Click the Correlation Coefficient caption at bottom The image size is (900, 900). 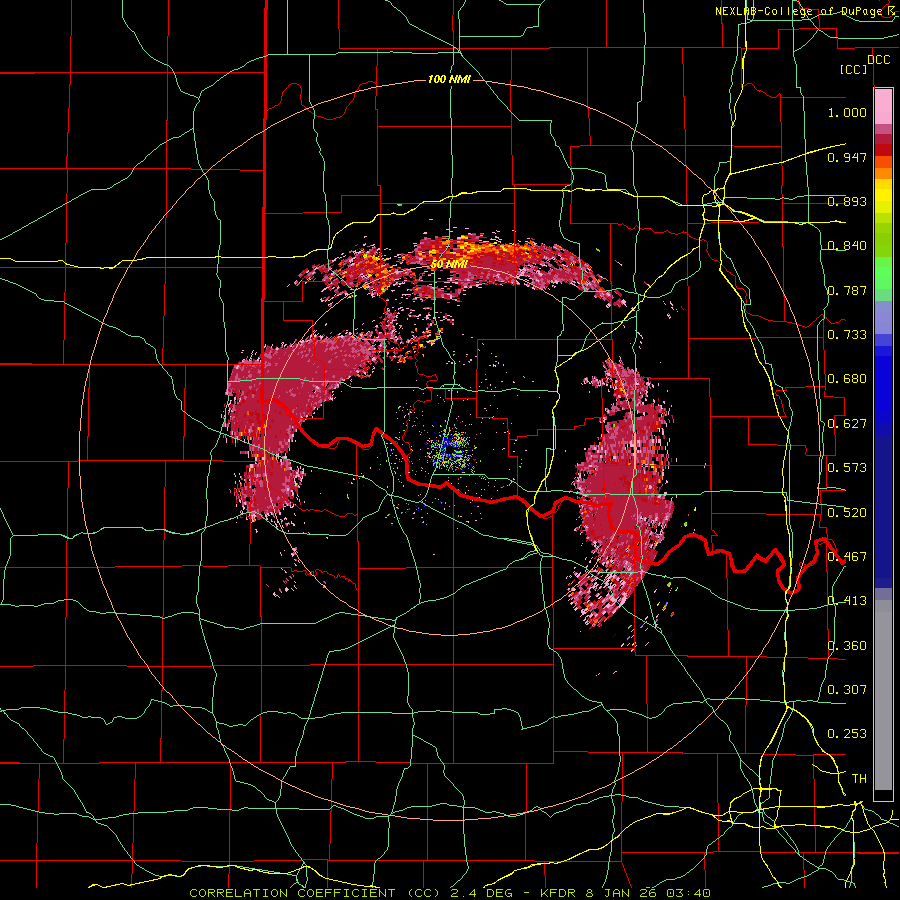pos(450,893)
